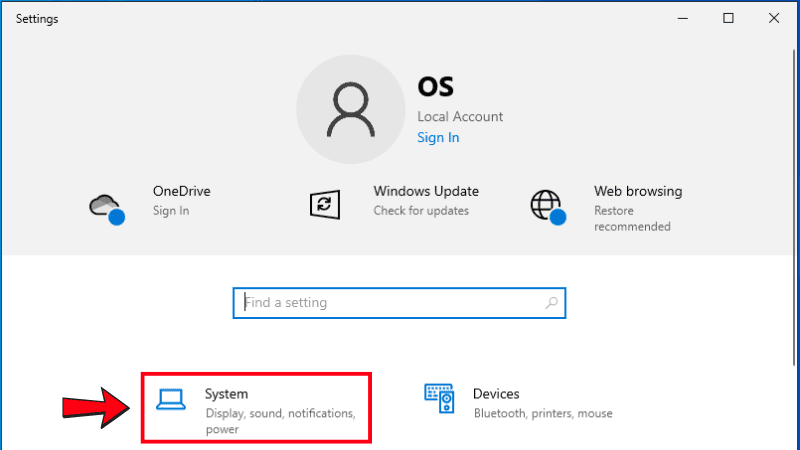Click the System laptop icon
The image size is (800, 450).
171,400
